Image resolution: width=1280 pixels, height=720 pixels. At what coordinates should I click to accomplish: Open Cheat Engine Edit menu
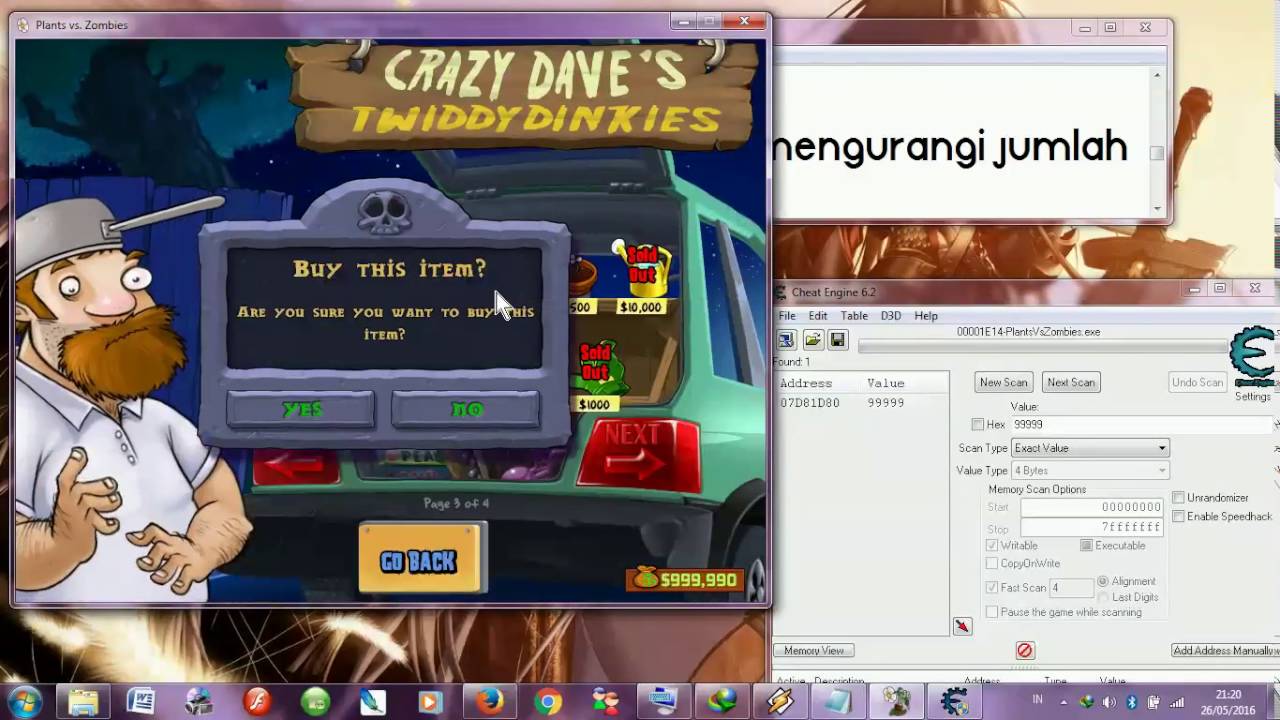[818, 316]
